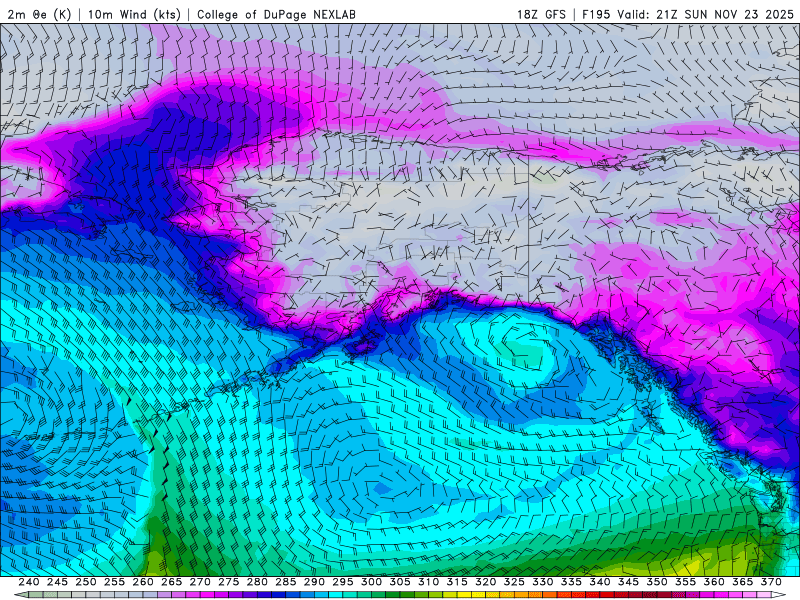
Task: Select the 255 legend value
Action: coord(114,582)
